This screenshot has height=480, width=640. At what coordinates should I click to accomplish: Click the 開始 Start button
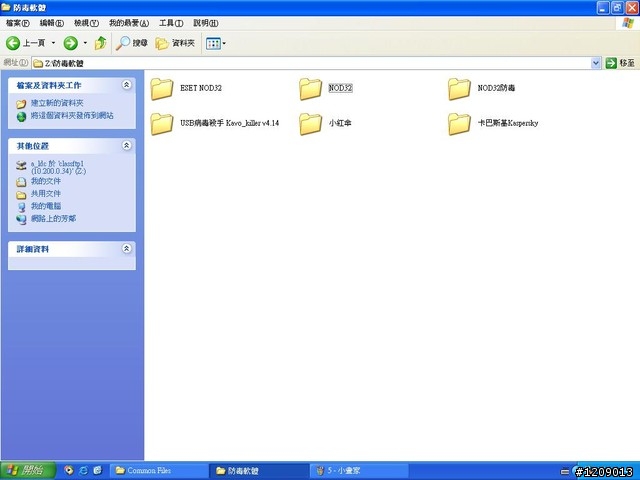pyautogui.click(x=28, y=471)
